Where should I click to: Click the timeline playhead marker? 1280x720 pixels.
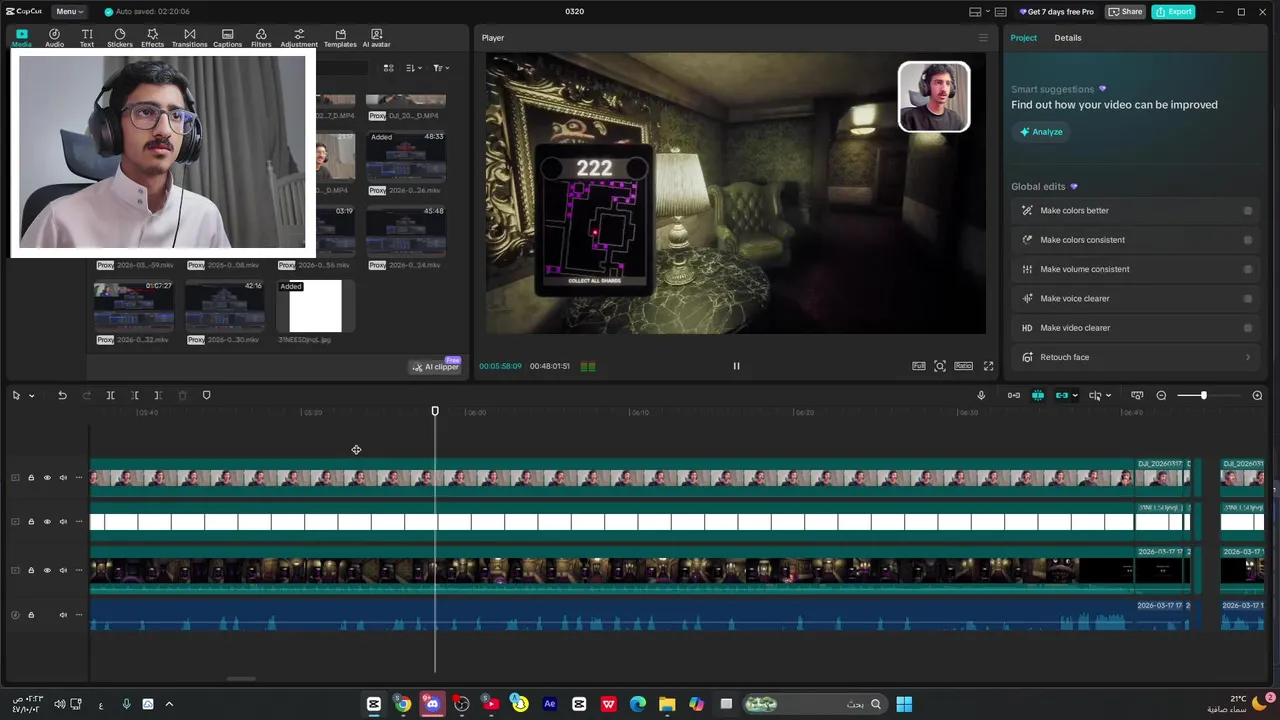[435, 411]
